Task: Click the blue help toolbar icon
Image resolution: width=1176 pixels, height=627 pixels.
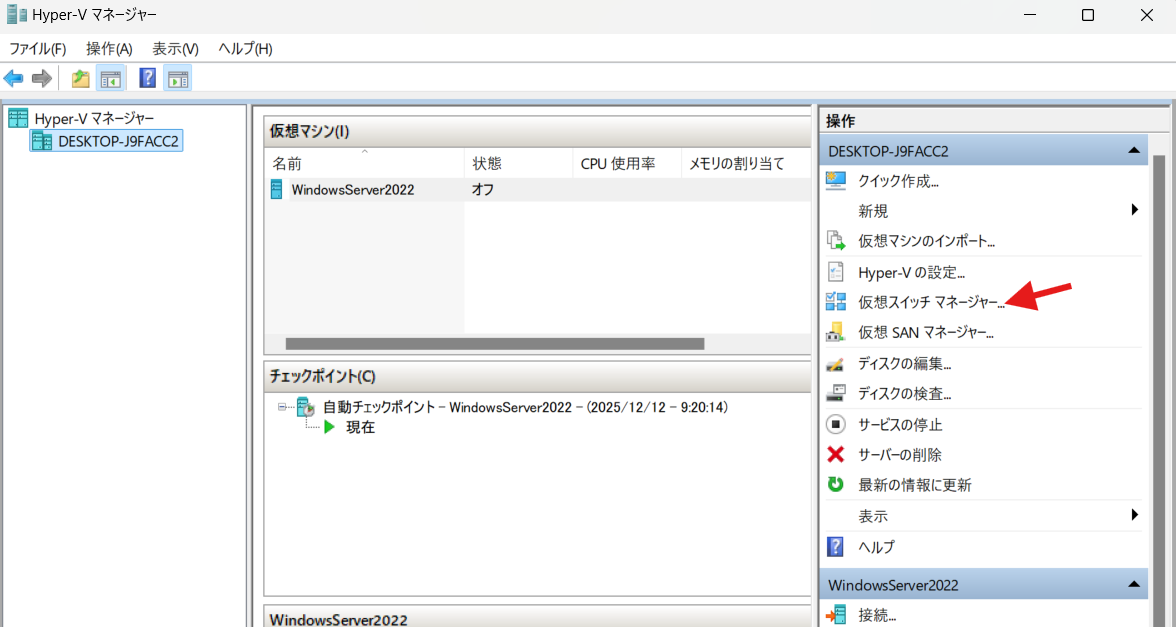Action: coord(148,79)
